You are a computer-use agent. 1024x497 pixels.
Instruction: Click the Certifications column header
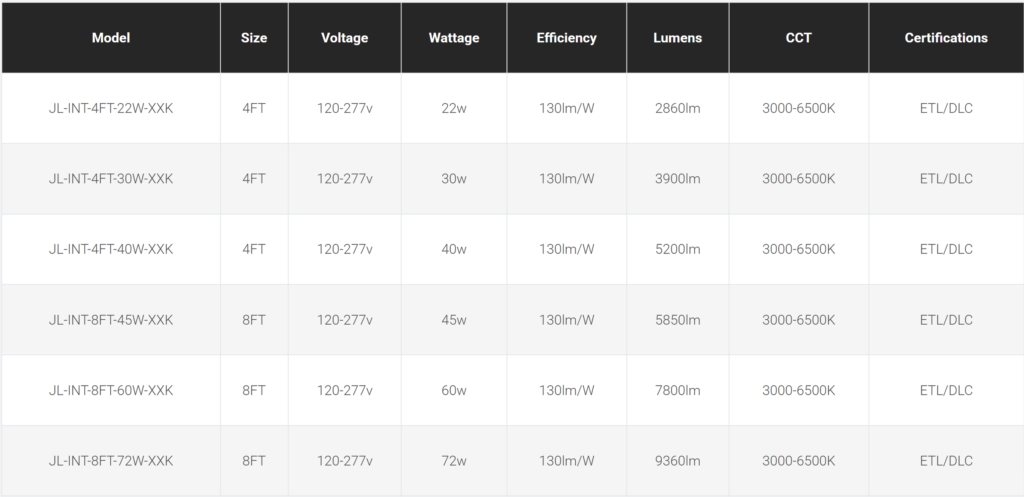946,38
